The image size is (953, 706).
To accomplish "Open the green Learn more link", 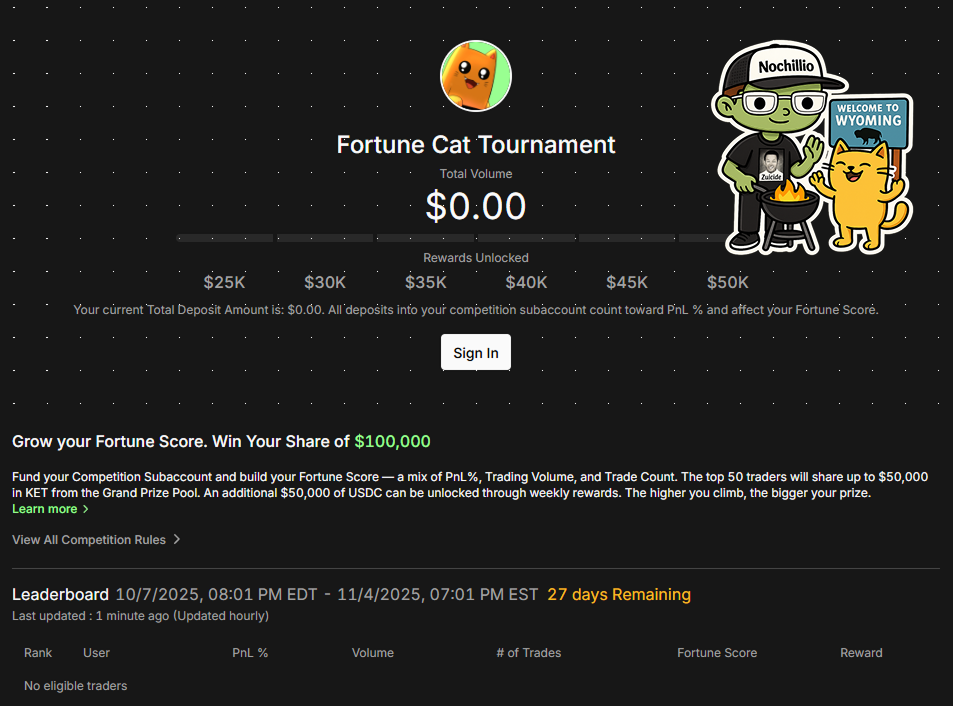I will pyautogui.click(x=45, y=509).
